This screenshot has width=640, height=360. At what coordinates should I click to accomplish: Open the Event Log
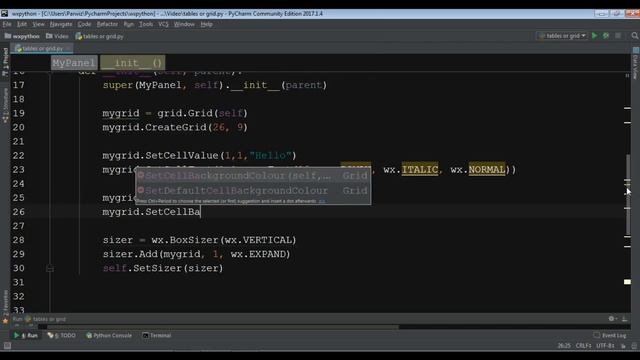[x=610, y=336]
